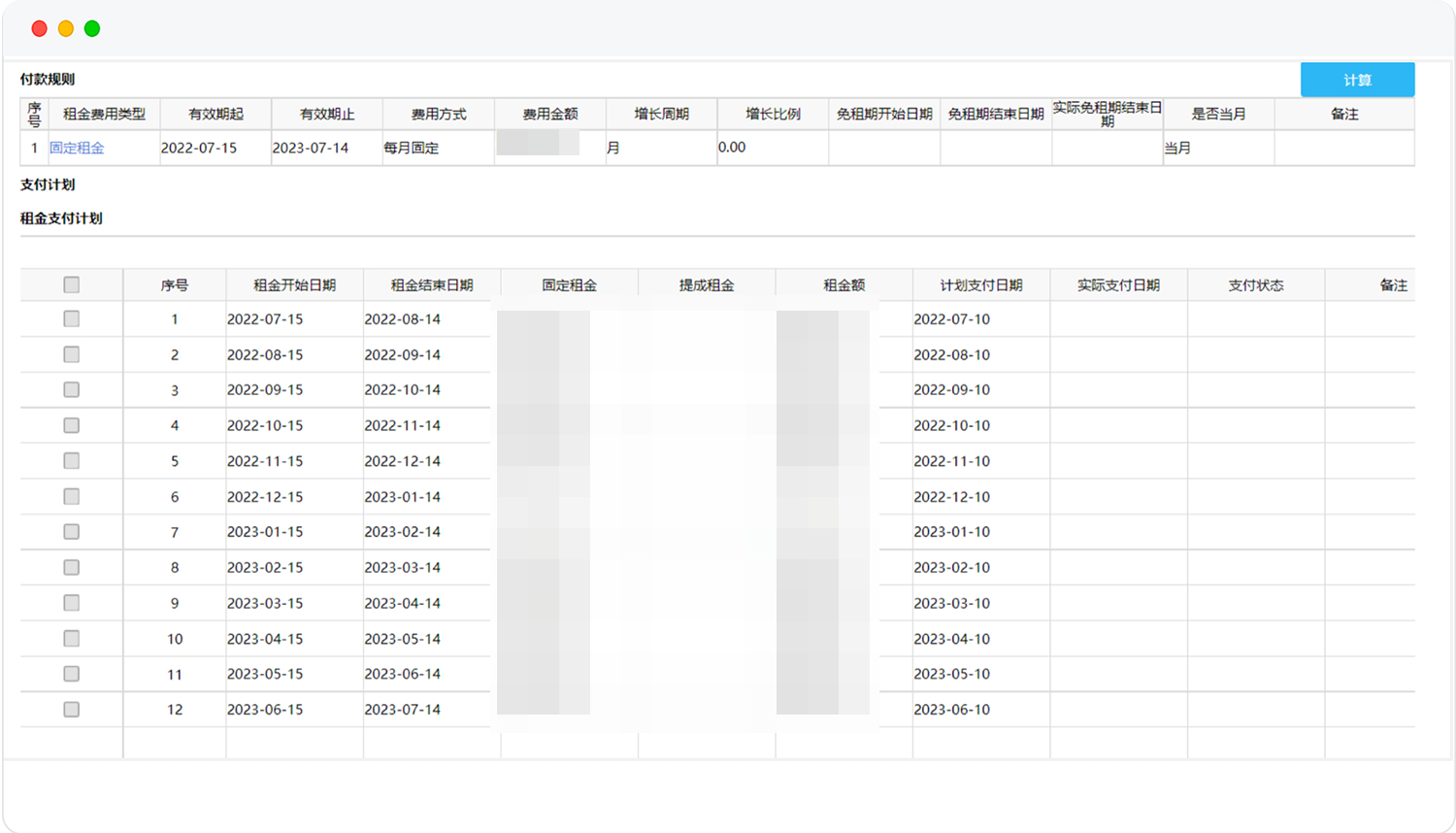
Task: Click the 免租期开始日期 column header
Action: click(884, 114)
